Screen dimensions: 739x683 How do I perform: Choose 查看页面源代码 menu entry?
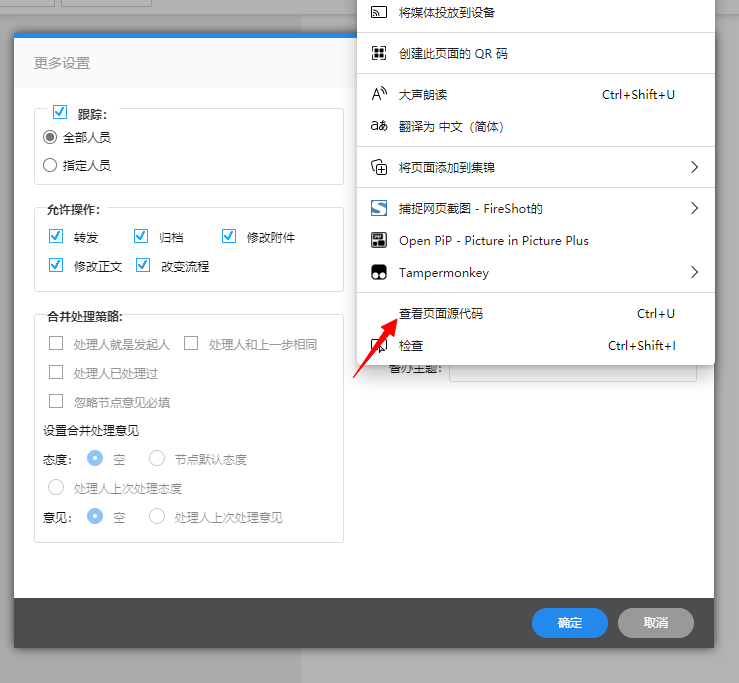pos(535,313)
